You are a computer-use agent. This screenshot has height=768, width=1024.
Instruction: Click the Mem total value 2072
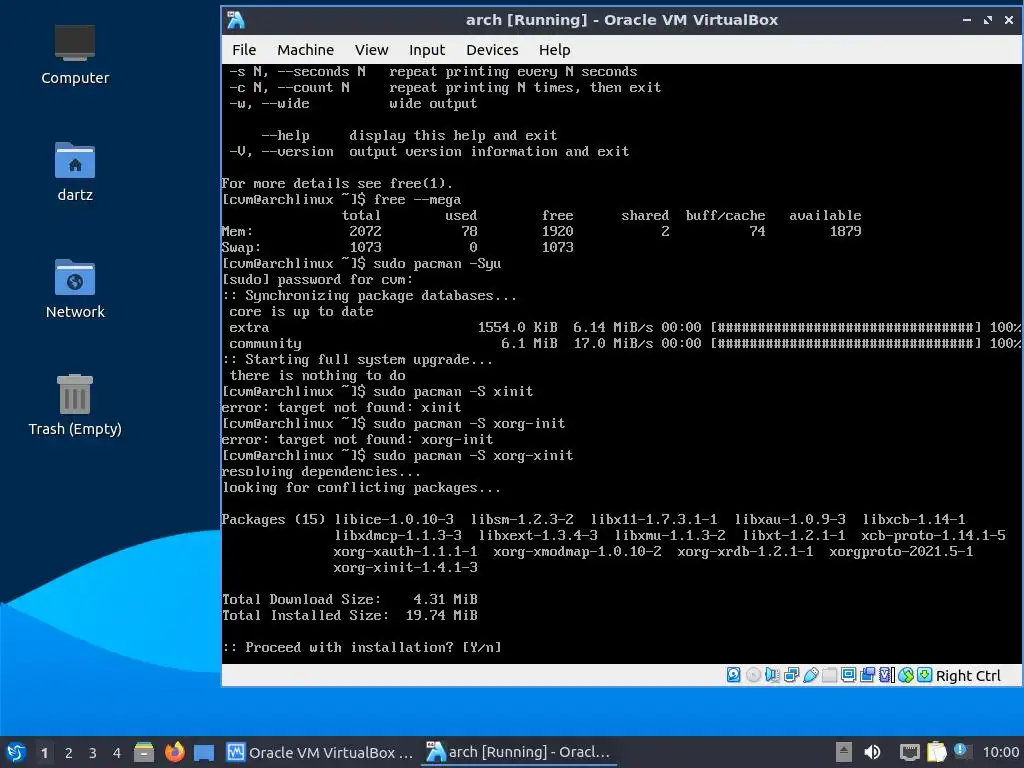point(364,231)
